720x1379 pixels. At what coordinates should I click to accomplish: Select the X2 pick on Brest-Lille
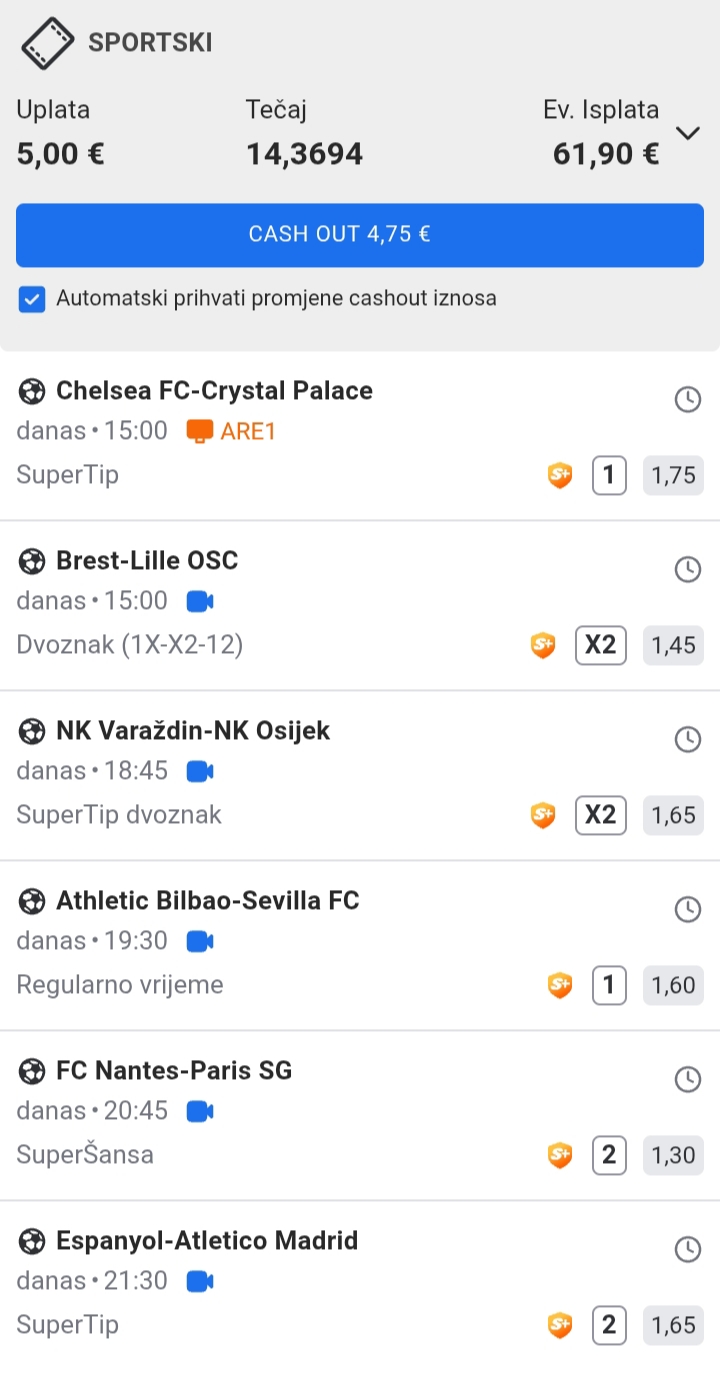[601, 645]
